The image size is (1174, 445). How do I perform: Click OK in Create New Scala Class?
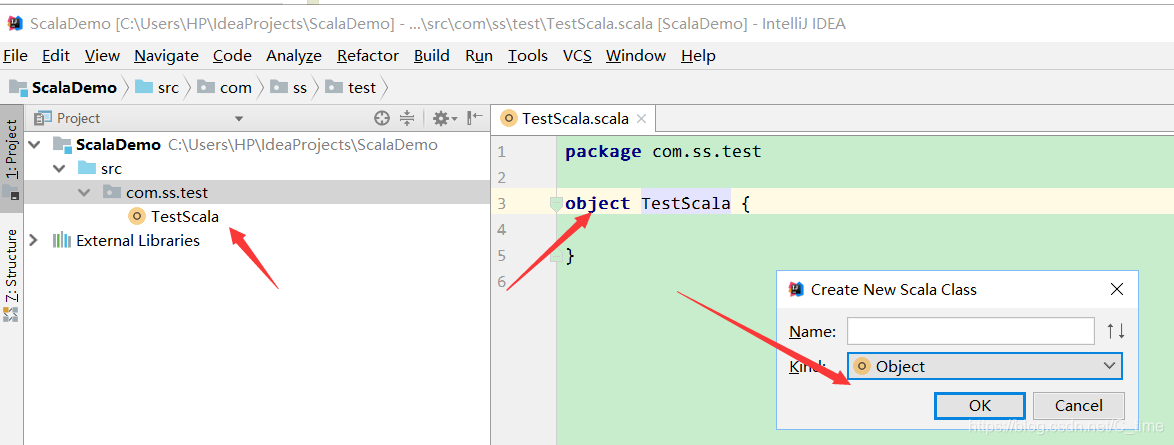979,406
